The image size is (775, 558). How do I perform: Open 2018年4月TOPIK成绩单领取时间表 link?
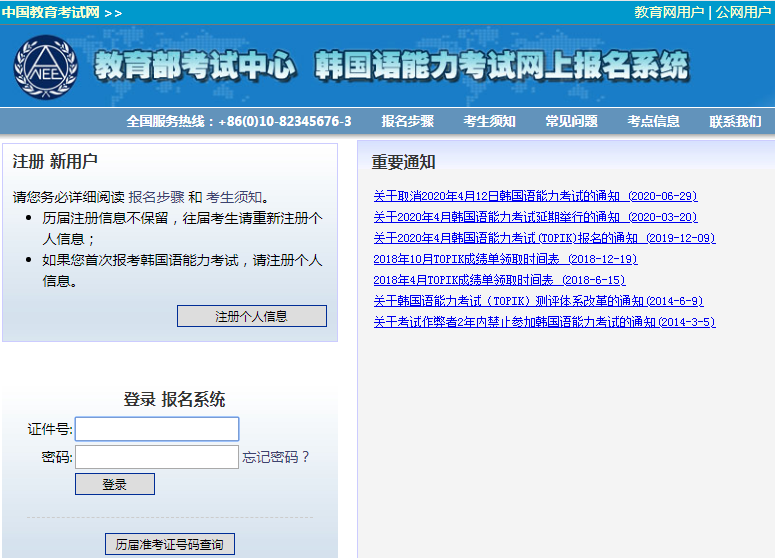(x=499, y=280)
